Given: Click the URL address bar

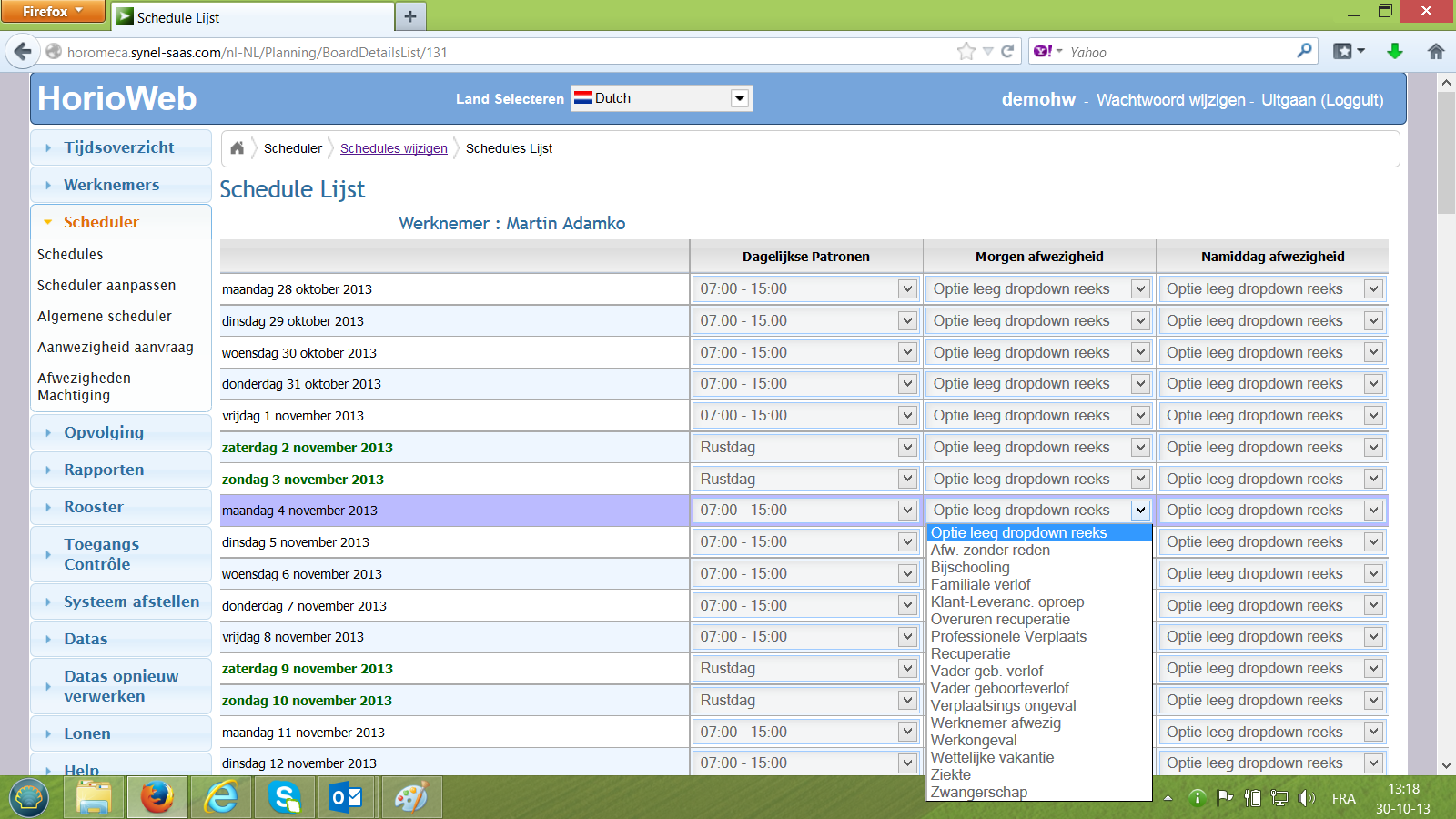Looking at the screenshot, I should point(510,52).
